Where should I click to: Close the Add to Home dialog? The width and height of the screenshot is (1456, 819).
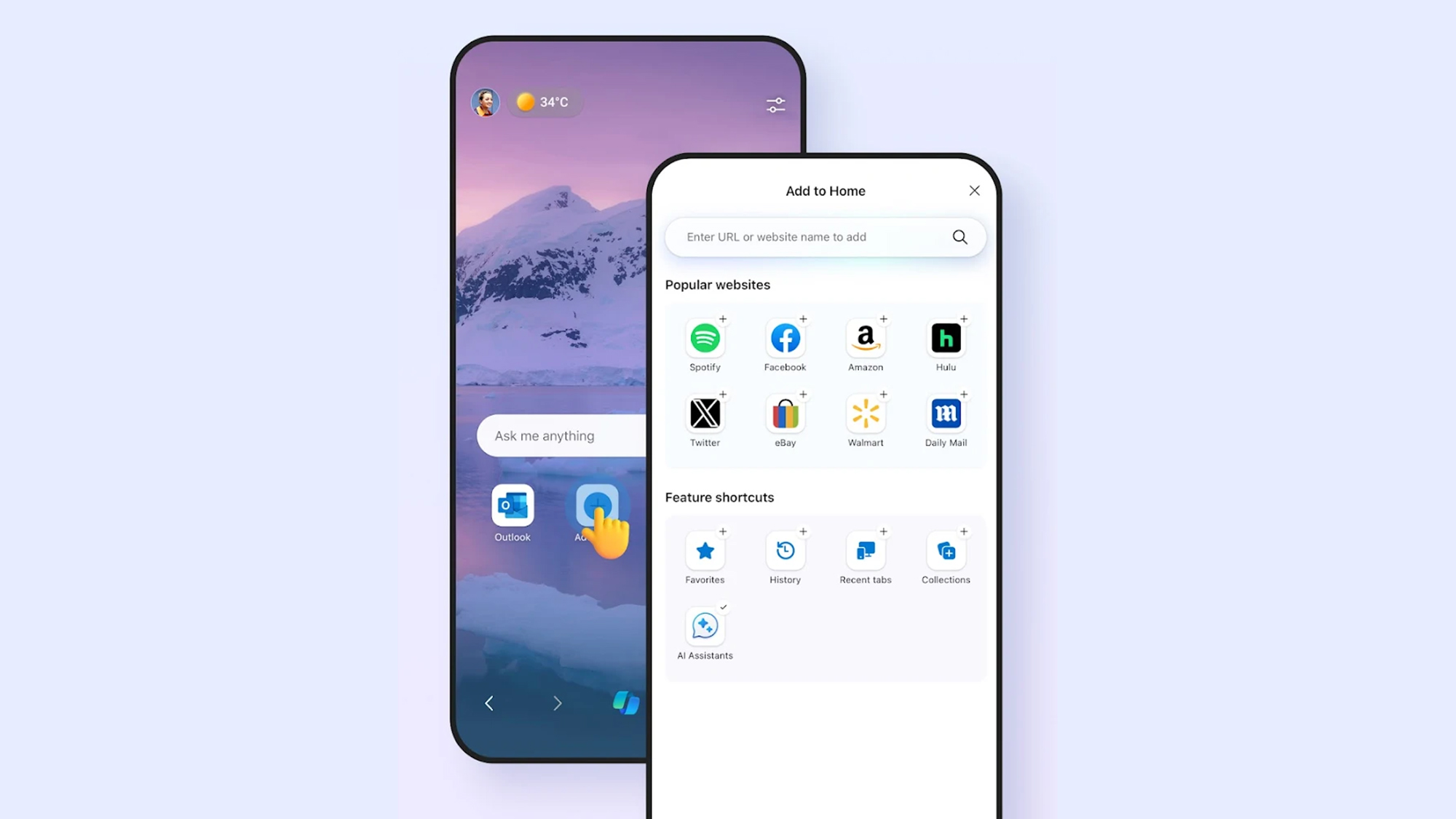tap(973, 190)
